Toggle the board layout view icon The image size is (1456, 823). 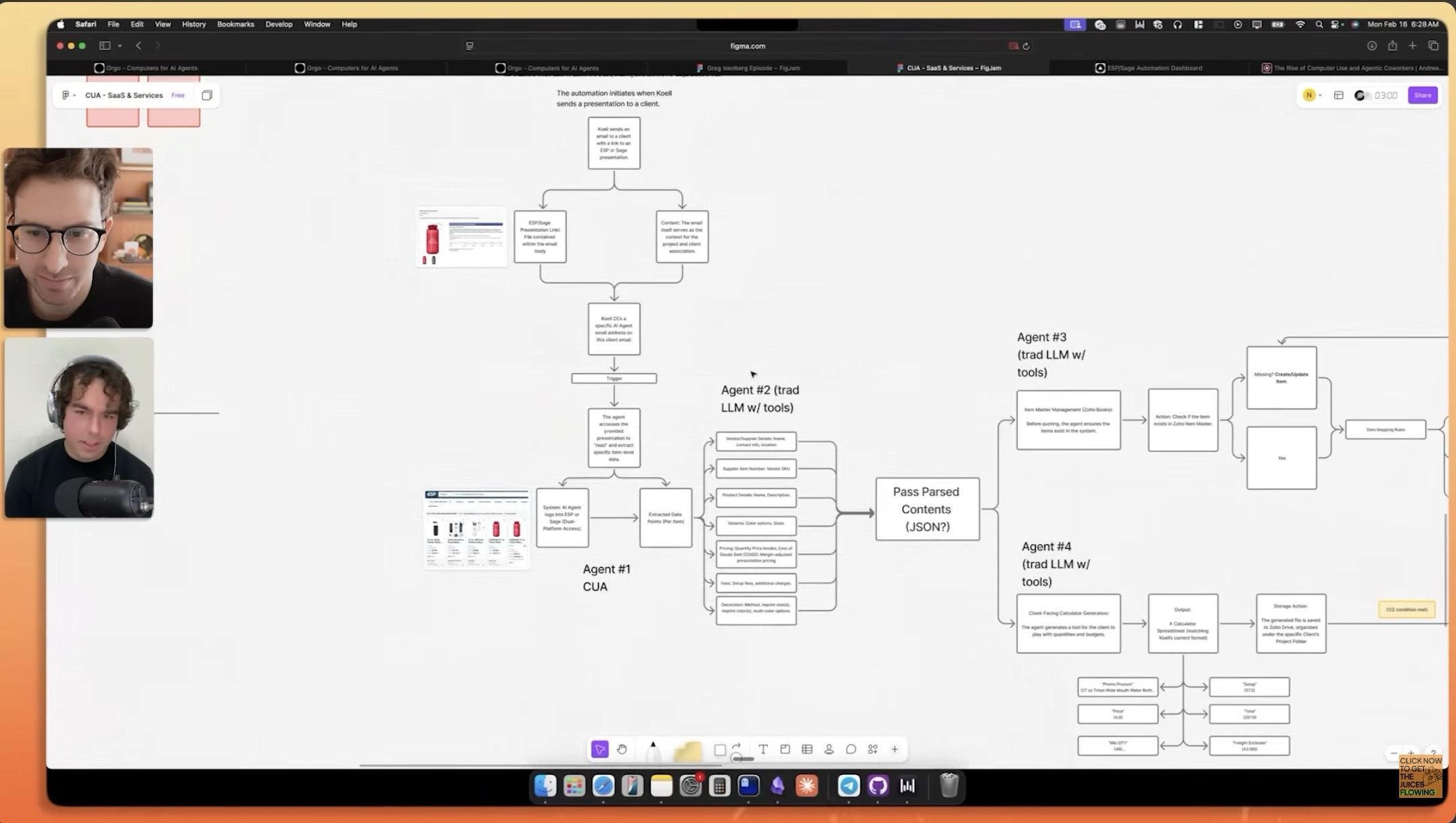coord(1338,95)
